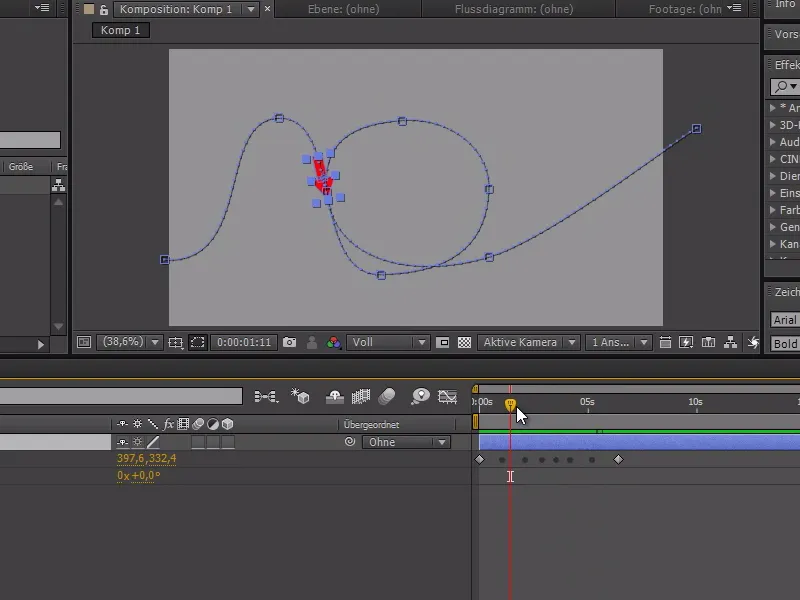800x600 pixels.
Task: Toggle hide shy layers timeline button
Action: [335, 396]
